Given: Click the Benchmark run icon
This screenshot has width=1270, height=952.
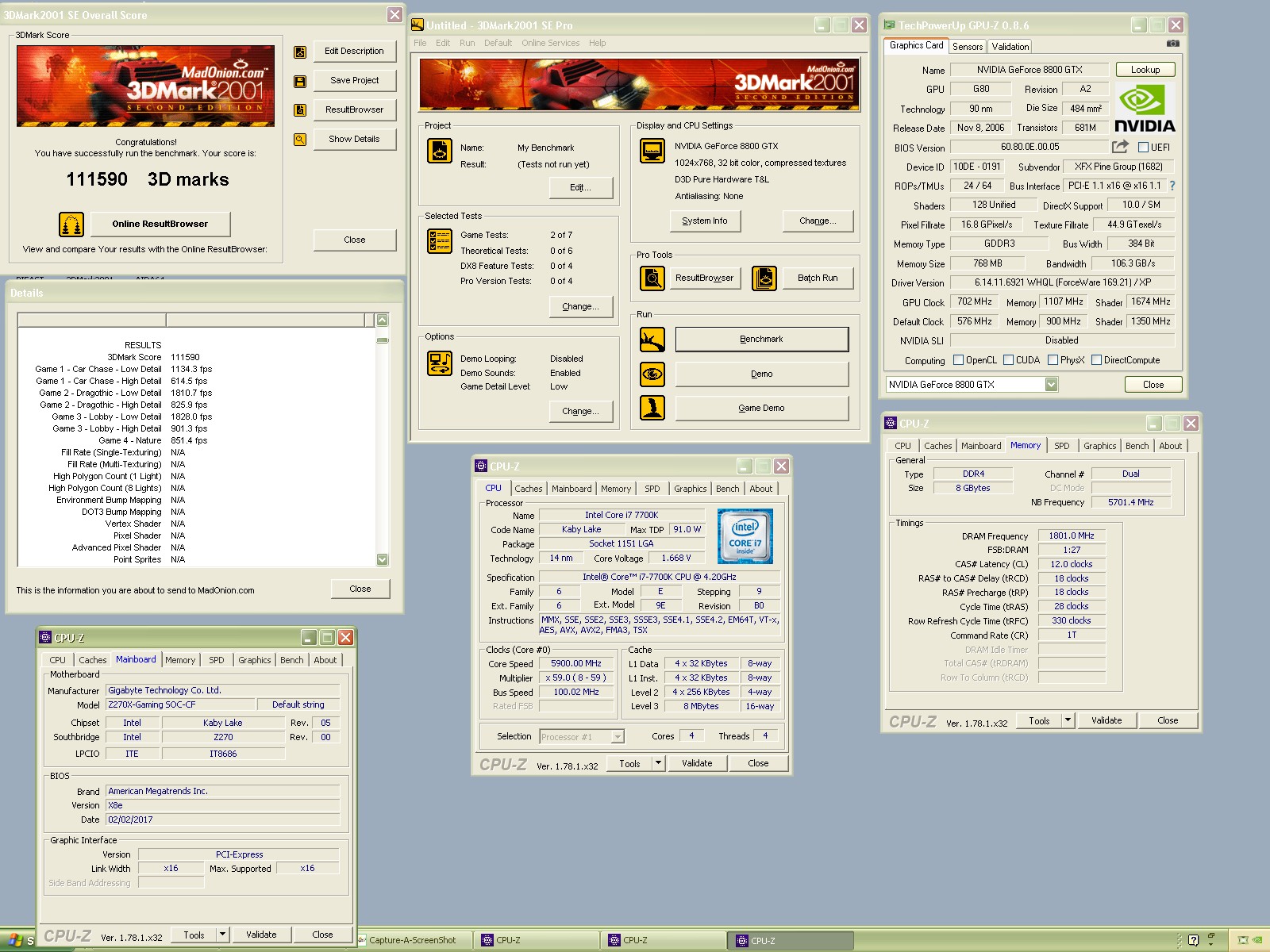Looking at the screenshot, I should (652, 340).
